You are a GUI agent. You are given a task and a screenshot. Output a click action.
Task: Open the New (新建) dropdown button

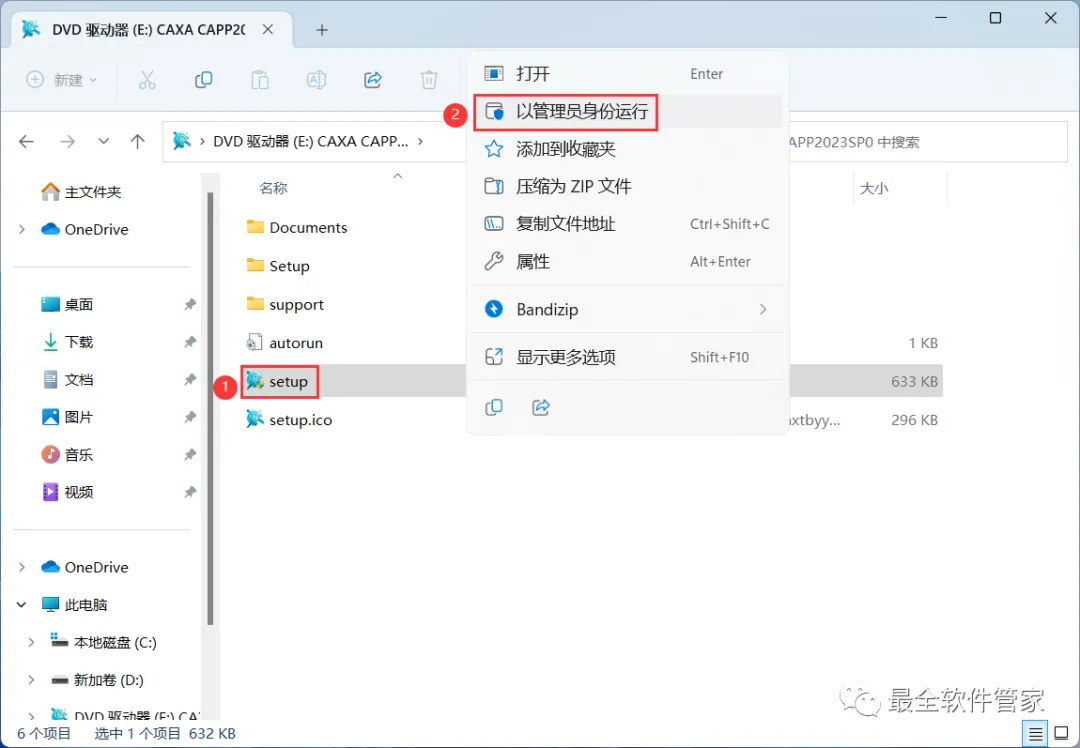coord(61,80)
